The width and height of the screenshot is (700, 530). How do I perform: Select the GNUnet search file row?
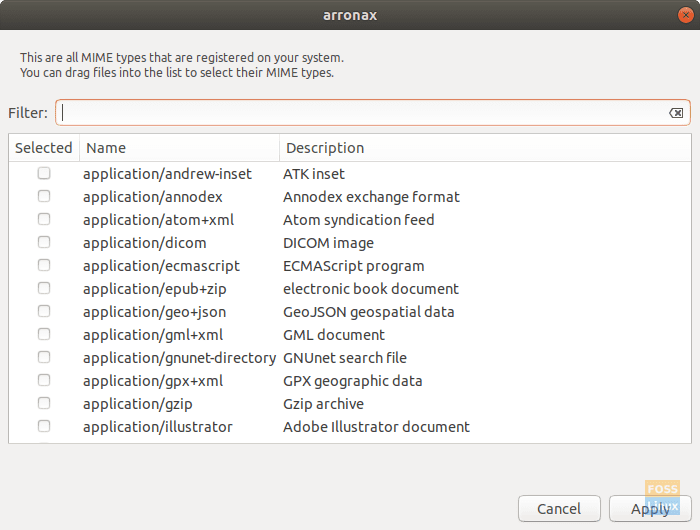(x=344, y=358)
